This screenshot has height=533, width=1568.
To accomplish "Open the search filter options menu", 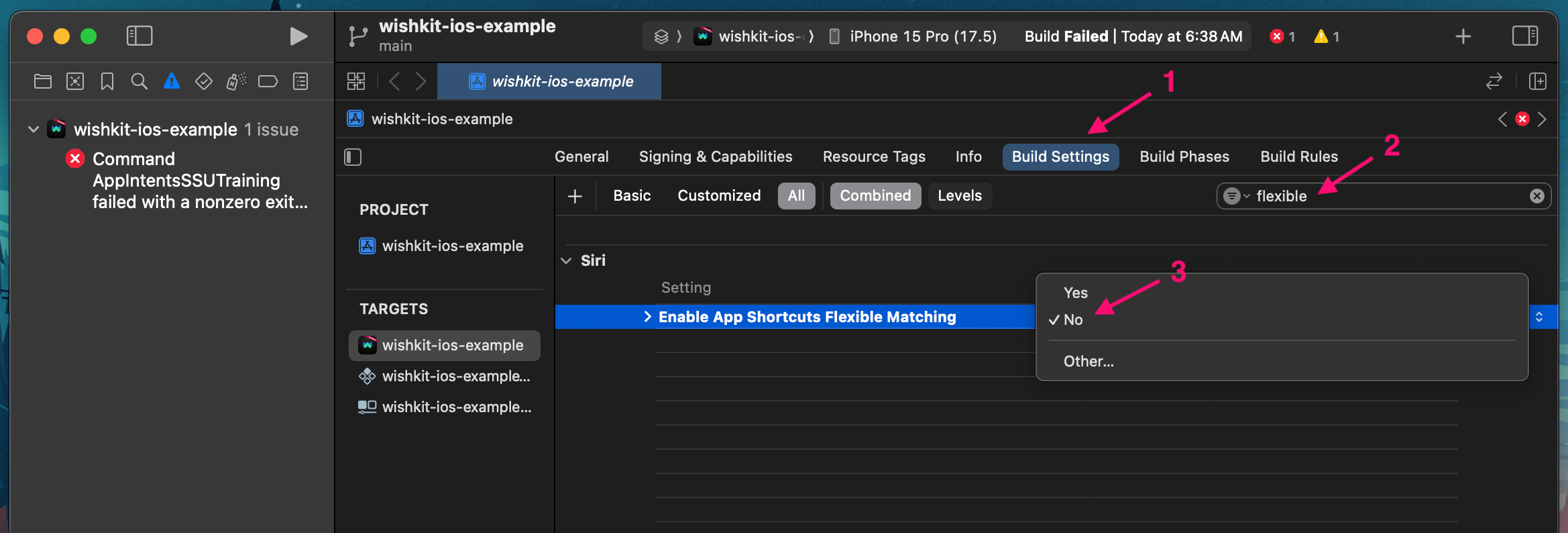I will (x=1236, y=196).
